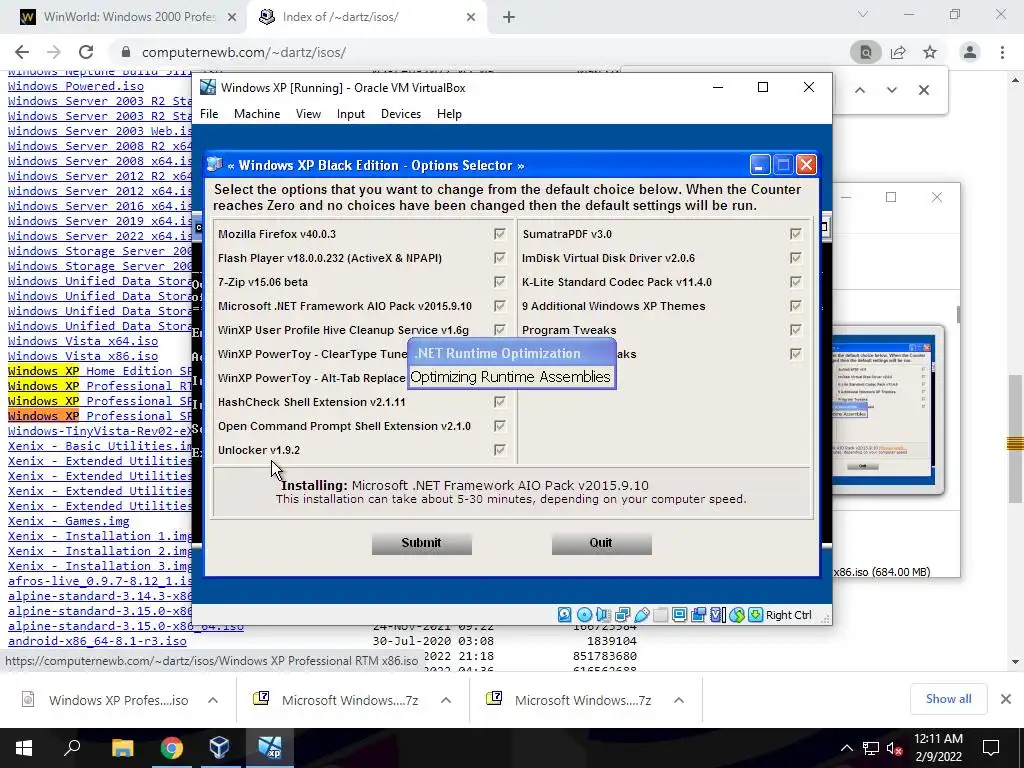Click Submit in the Options Selector

(421, 543)
